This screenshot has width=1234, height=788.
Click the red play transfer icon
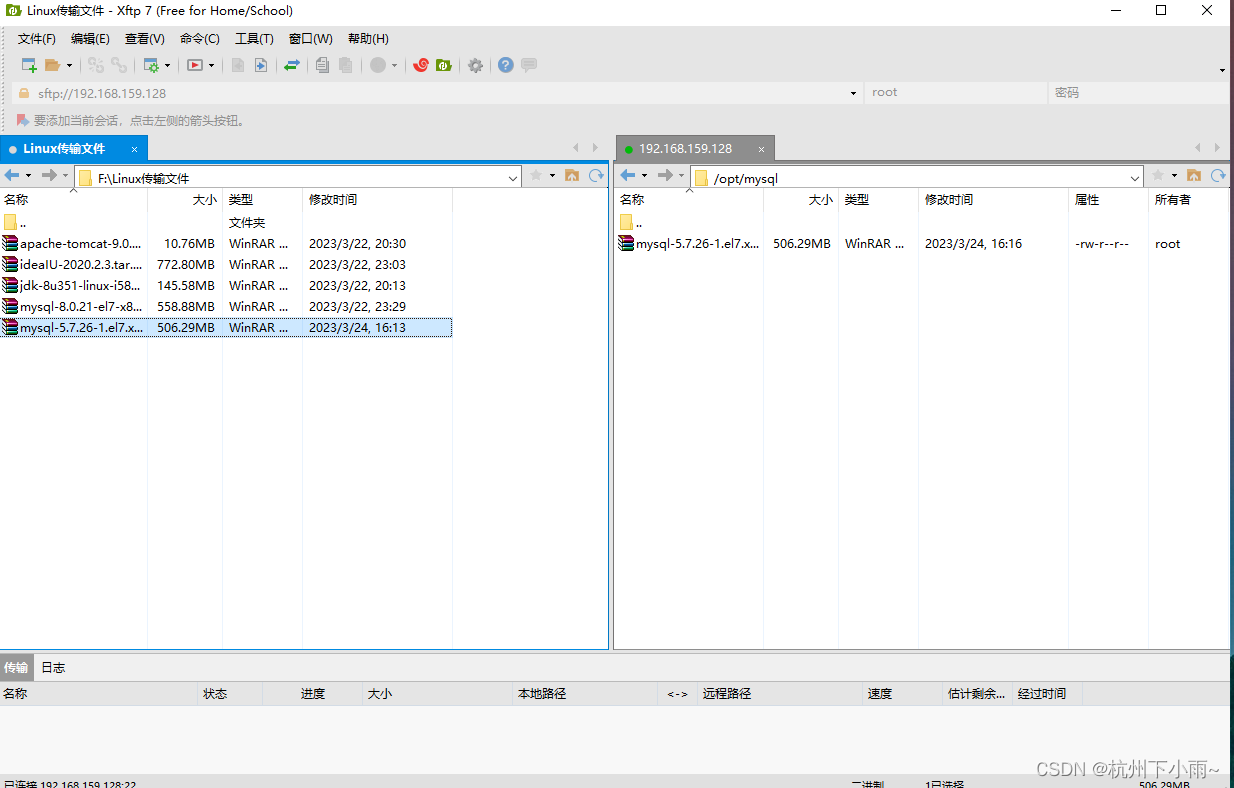pos(195,65)
